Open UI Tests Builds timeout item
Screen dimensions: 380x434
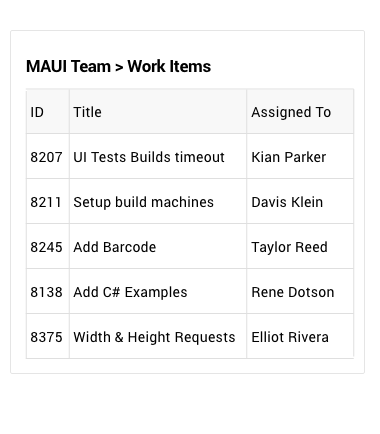click(149, 157)
